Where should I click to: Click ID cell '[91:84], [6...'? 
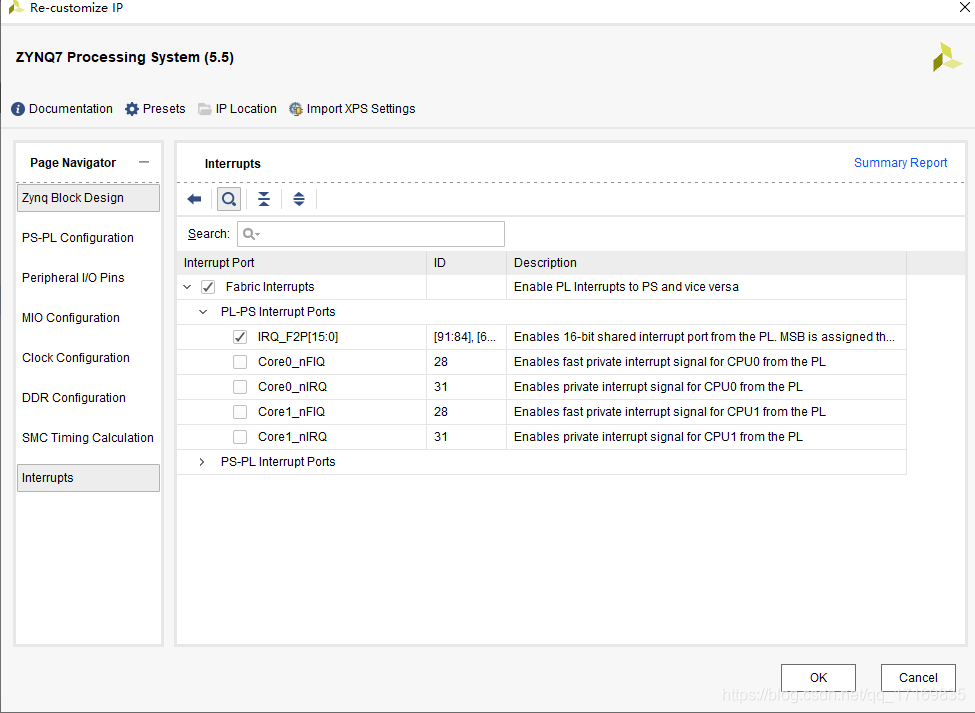point(464,337)
